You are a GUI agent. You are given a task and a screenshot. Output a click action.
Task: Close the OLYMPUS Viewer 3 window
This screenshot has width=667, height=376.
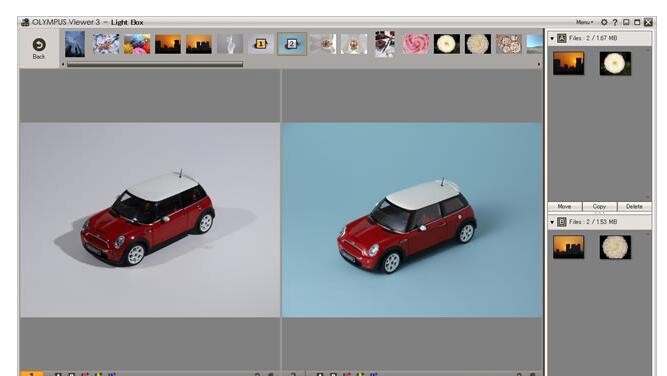click(648, 22)
